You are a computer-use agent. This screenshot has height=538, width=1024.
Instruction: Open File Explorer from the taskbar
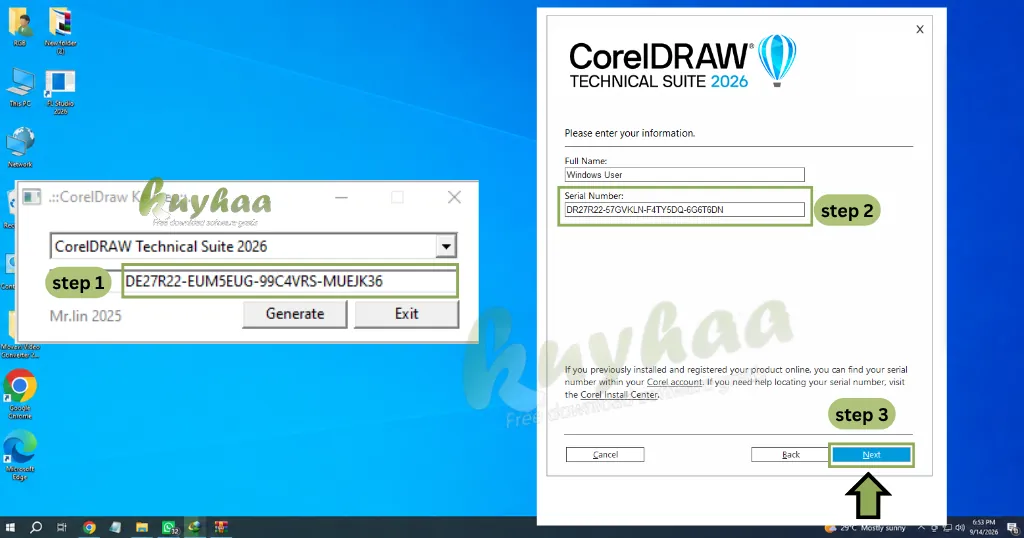click(x=142, y=527)
